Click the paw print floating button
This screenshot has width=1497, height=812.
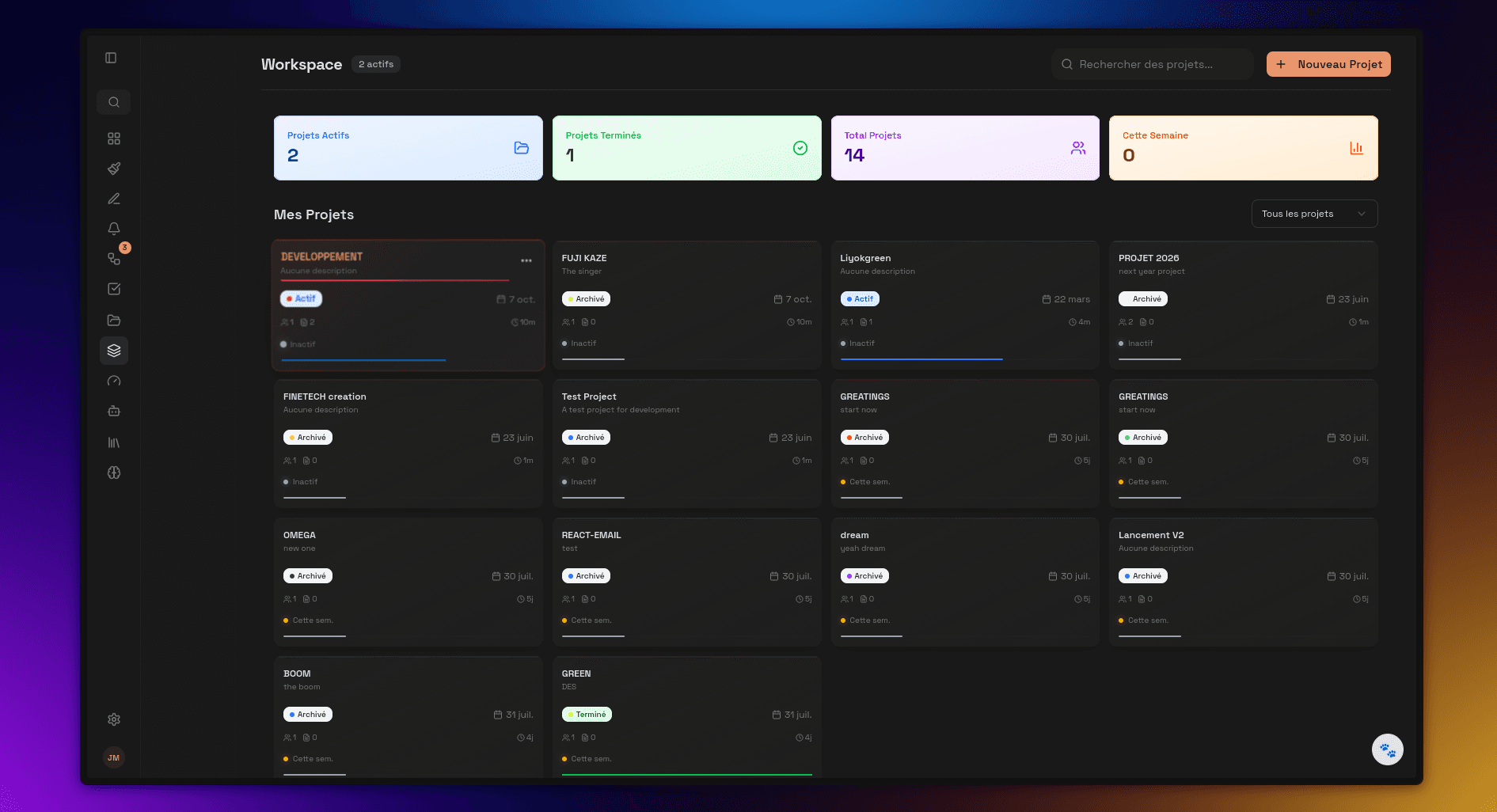pyautogui.click(x=1388, y=749)
